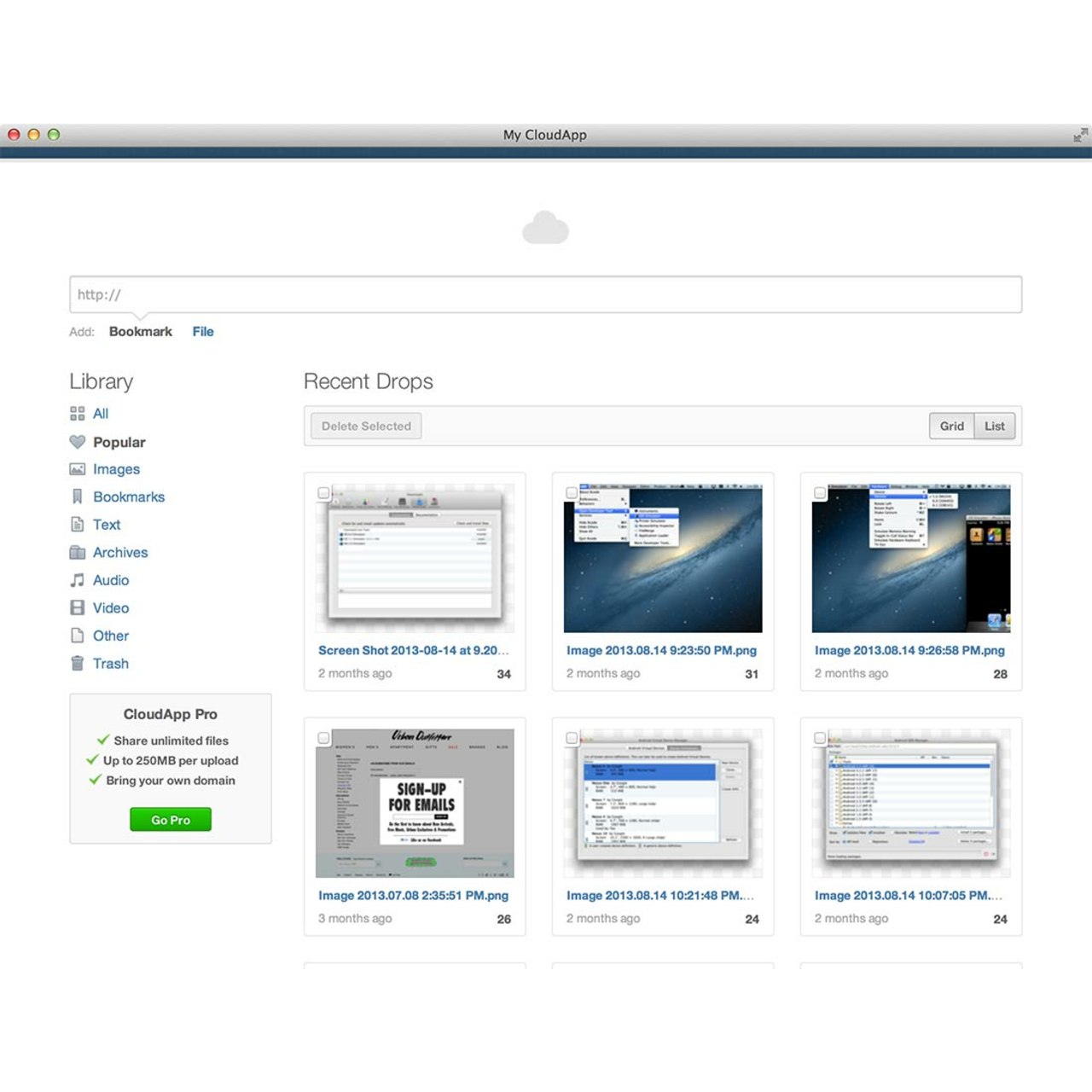
Task: Switch to Grid view
Action: tap(951, 427)
